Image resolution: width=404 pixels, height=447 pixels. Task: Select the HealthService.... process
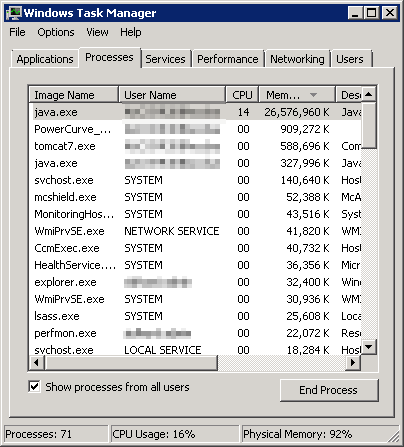coord(195,265)
